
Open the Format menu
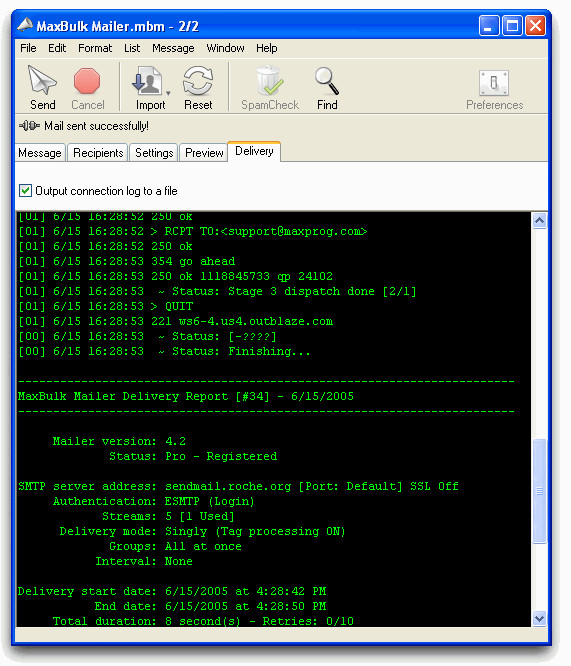(95, 48)
